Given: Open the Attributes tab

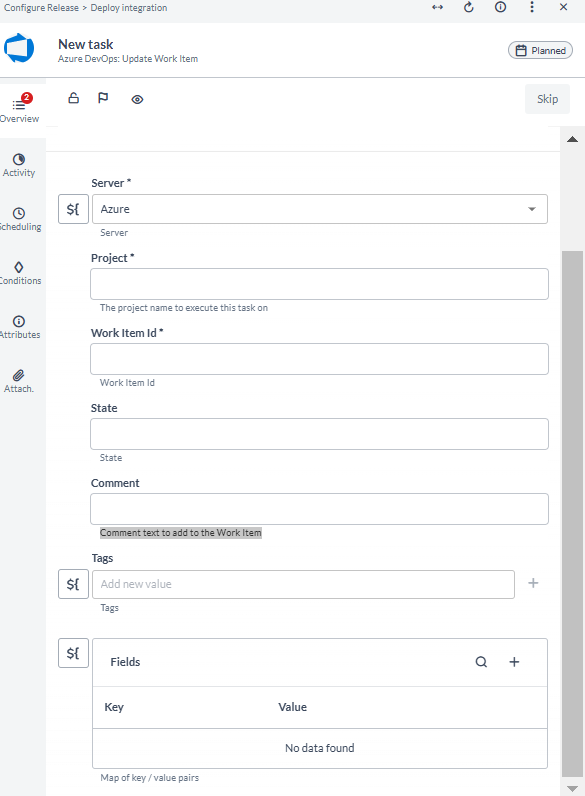Looking at the screenshot, I should (x=19, y=327).
